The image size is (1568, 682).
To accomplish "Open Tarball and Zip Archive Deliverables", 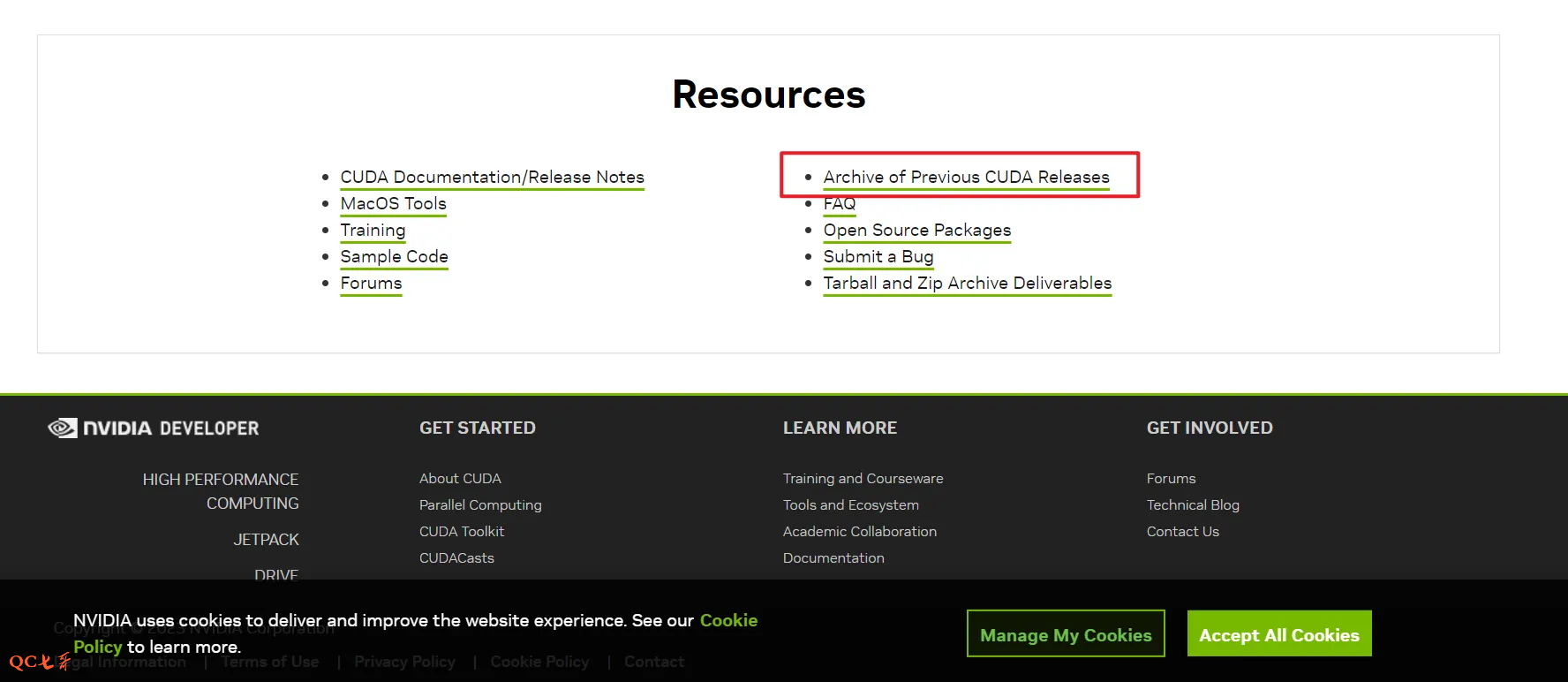I will click(x=967, y=283).
